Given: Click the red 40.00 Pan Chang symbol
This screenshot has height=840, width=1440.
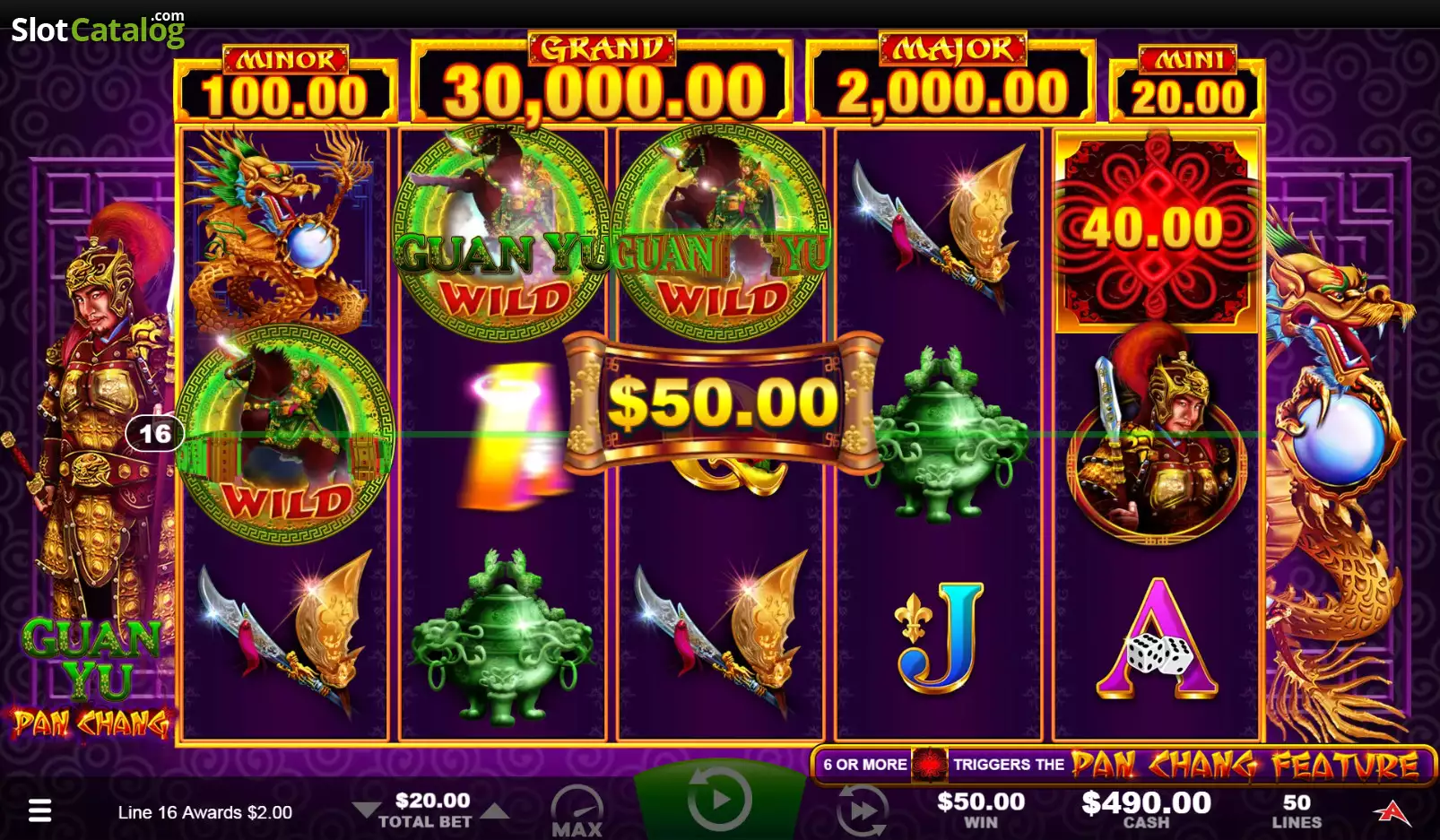Looking at the screenshot, I should 1157,231.
